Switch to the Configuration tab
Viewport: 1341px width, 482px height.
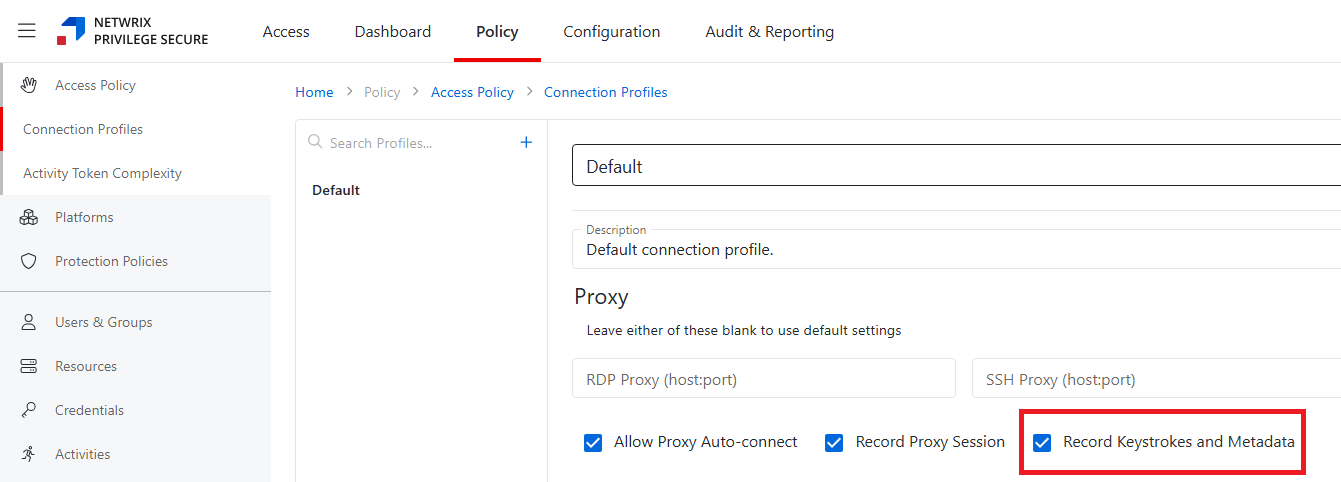(611, 32)
